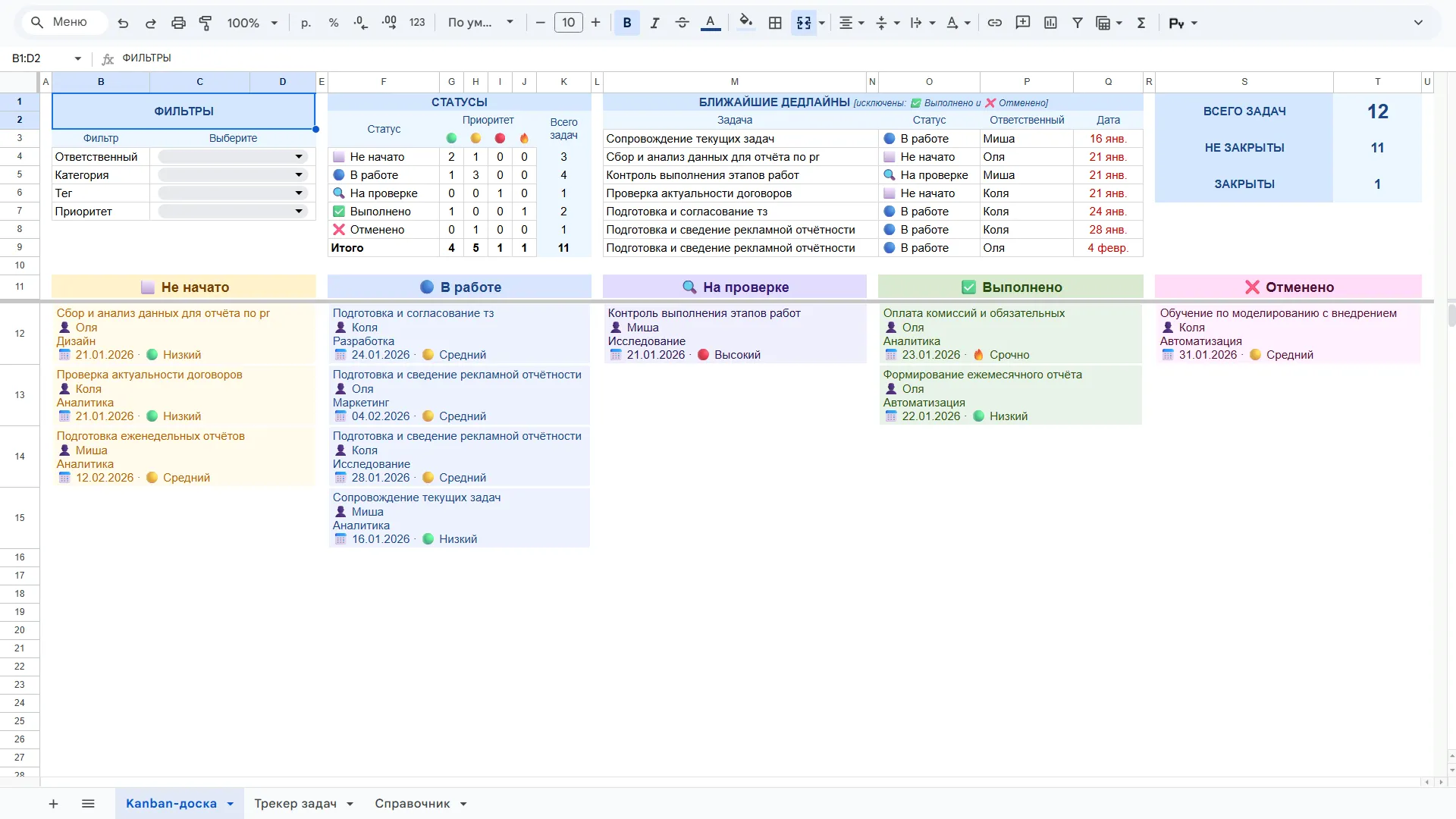Screen dimensions: 1456x819
Task: Select the ВСЕГО ЗАДАЧ value 12
Action: click(1377, 111)
